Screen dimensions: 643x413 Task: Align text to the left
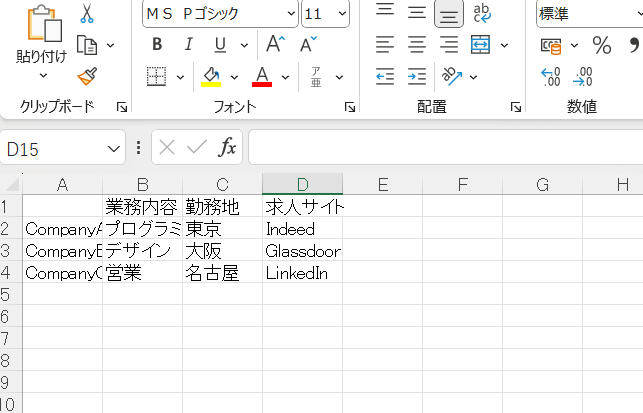pyautogui.click(x=385, y=45)
